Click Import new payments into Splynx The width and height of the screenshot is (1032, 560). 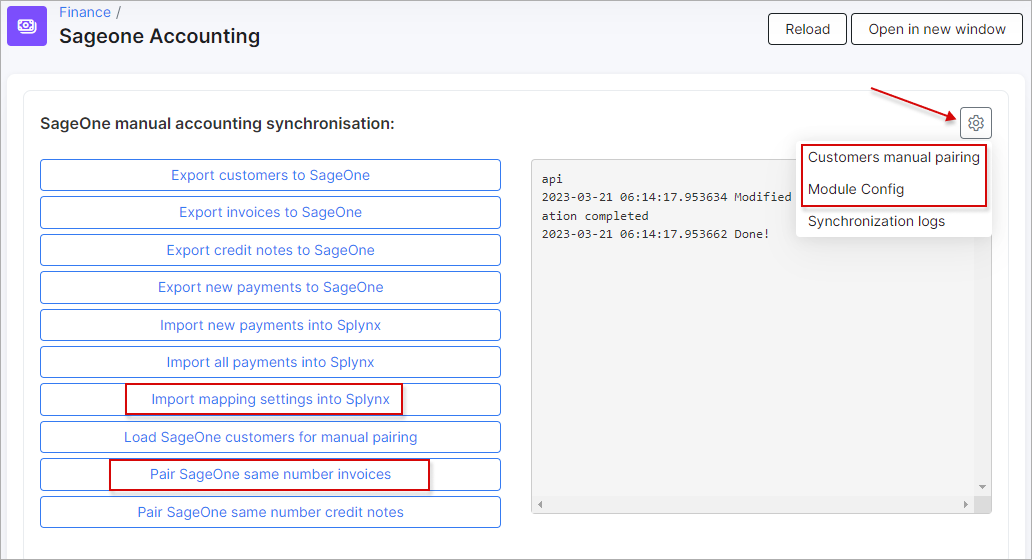click(x=270, y=325)
